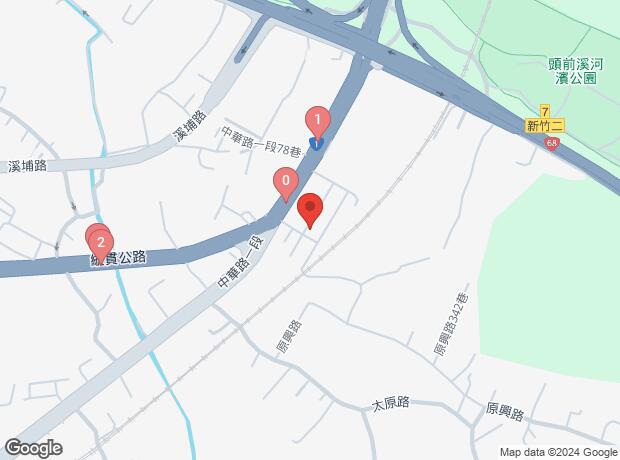Click the blue Highway 1 shield icon
Image resolution: width=620 pixels, height=460 pixels.
(316, 144)
